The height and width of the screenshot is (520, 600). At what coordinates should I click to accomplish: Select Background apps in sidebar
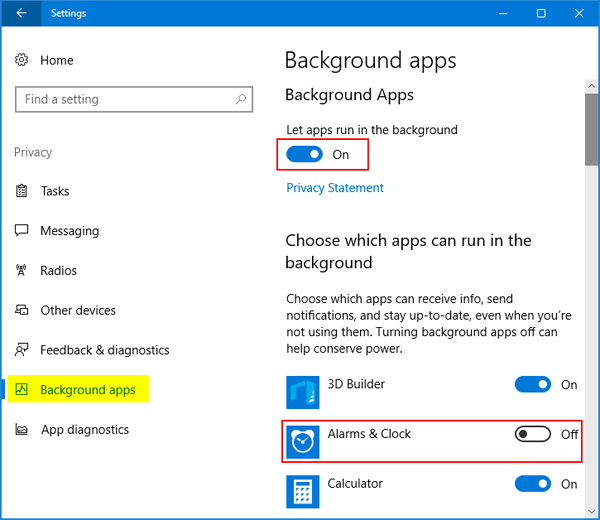click(x=87, y=390)
